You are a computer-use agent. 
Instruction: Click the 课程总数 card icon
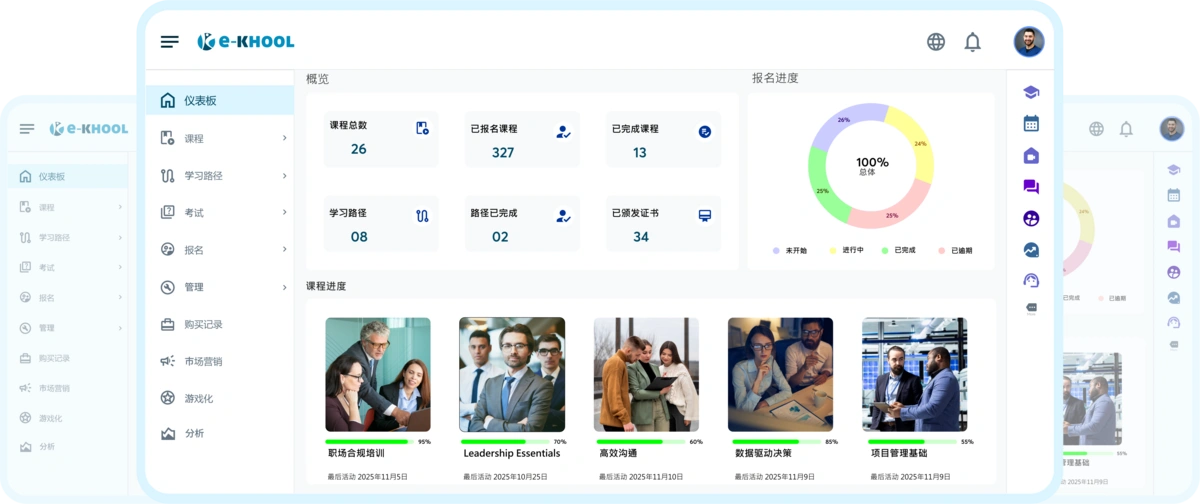(422, 128)
